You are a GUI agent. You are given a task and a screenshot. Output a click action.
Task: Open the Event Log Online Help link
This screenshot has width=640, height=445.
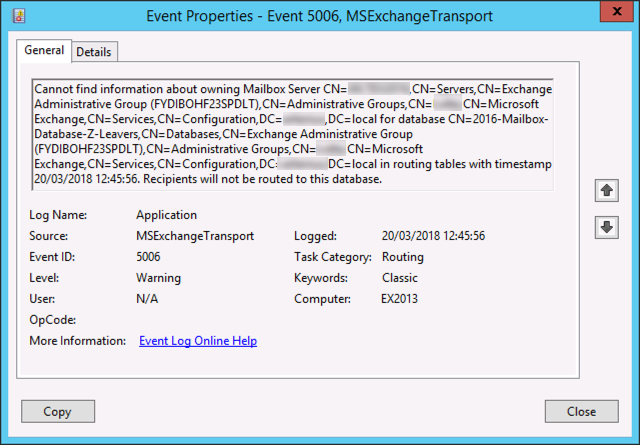[x=198, y=341]
